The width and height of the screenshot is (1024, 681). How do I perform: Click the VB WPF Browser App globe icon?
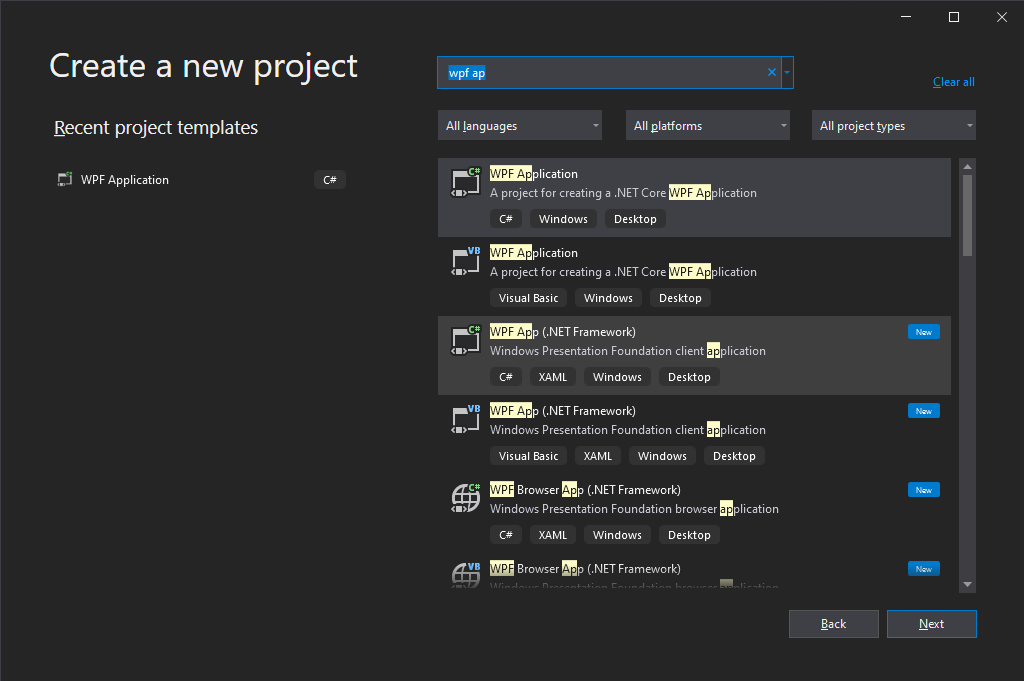[x=466, y=575]
